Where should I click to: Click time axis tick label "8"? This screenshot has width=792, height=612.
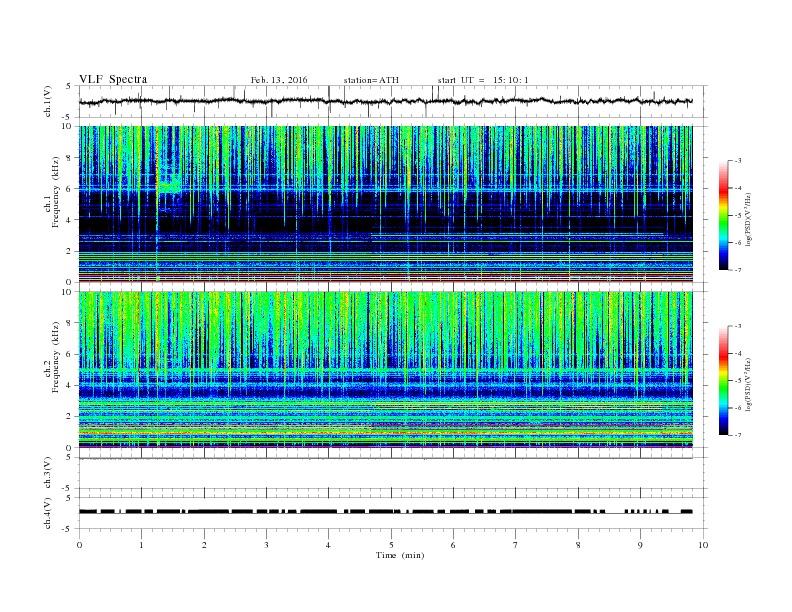pos(578,545)
